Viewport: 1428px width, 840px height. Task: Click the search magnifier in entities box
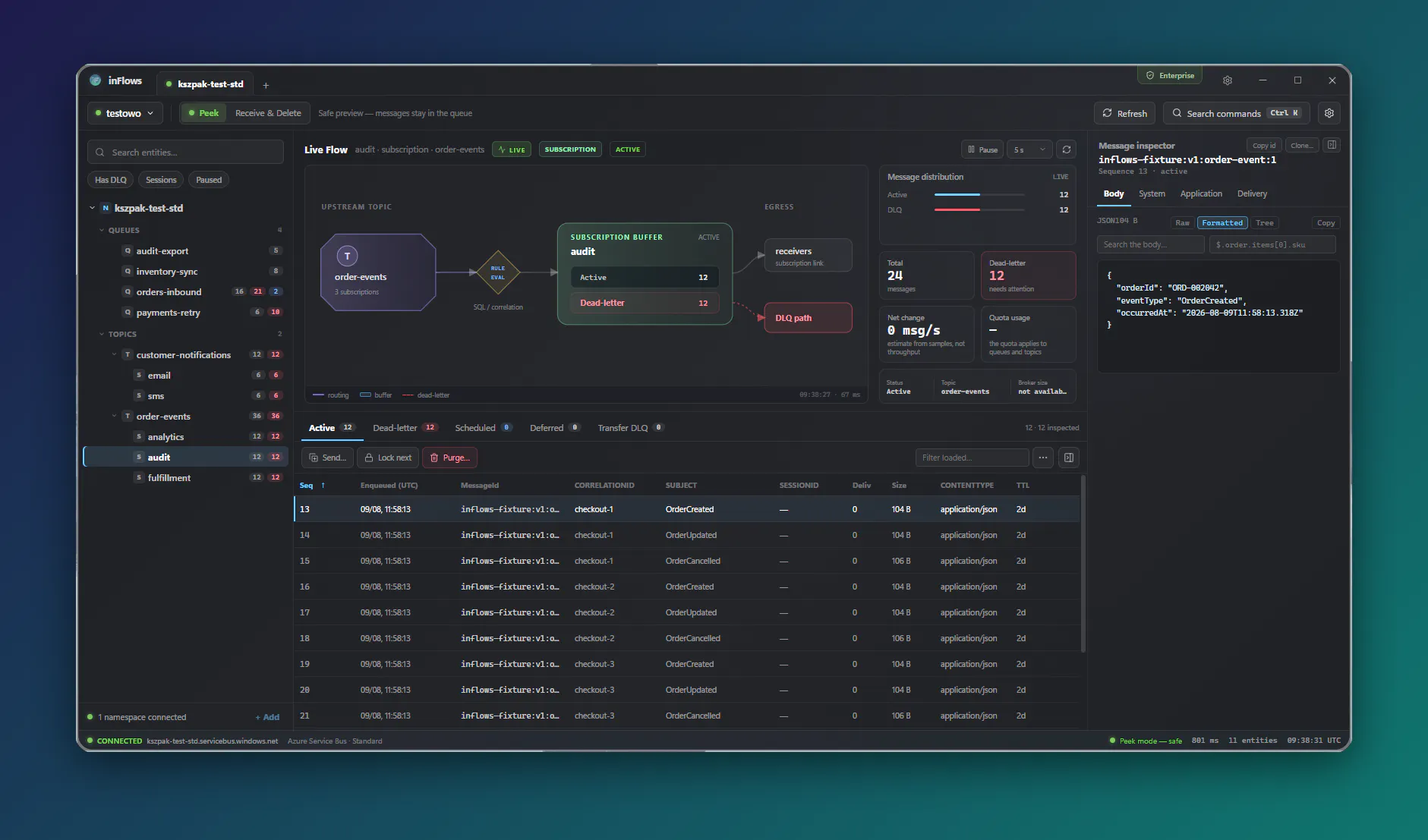click(x=100, y=153)
